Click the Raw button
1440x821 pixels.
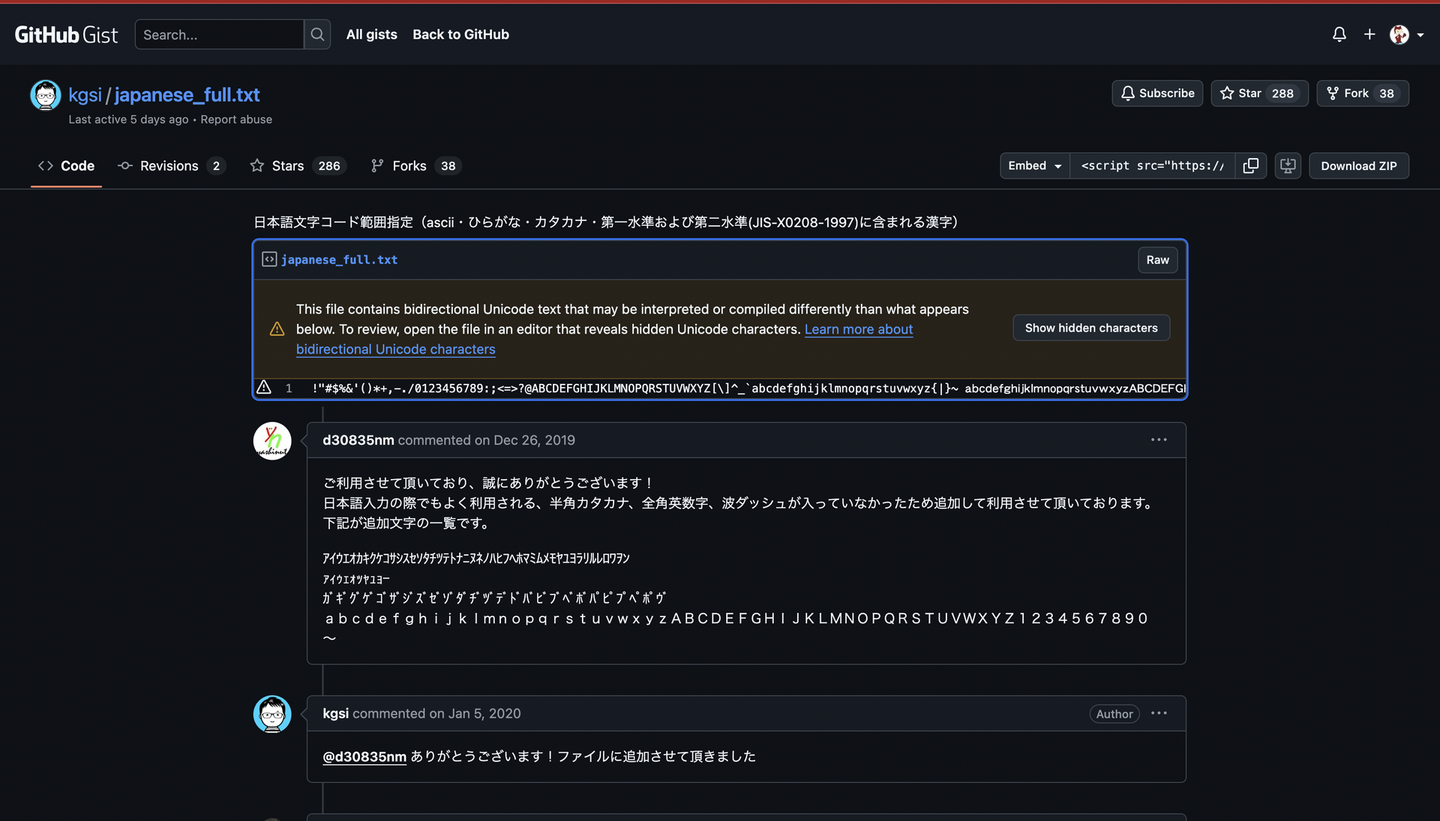1157,260
